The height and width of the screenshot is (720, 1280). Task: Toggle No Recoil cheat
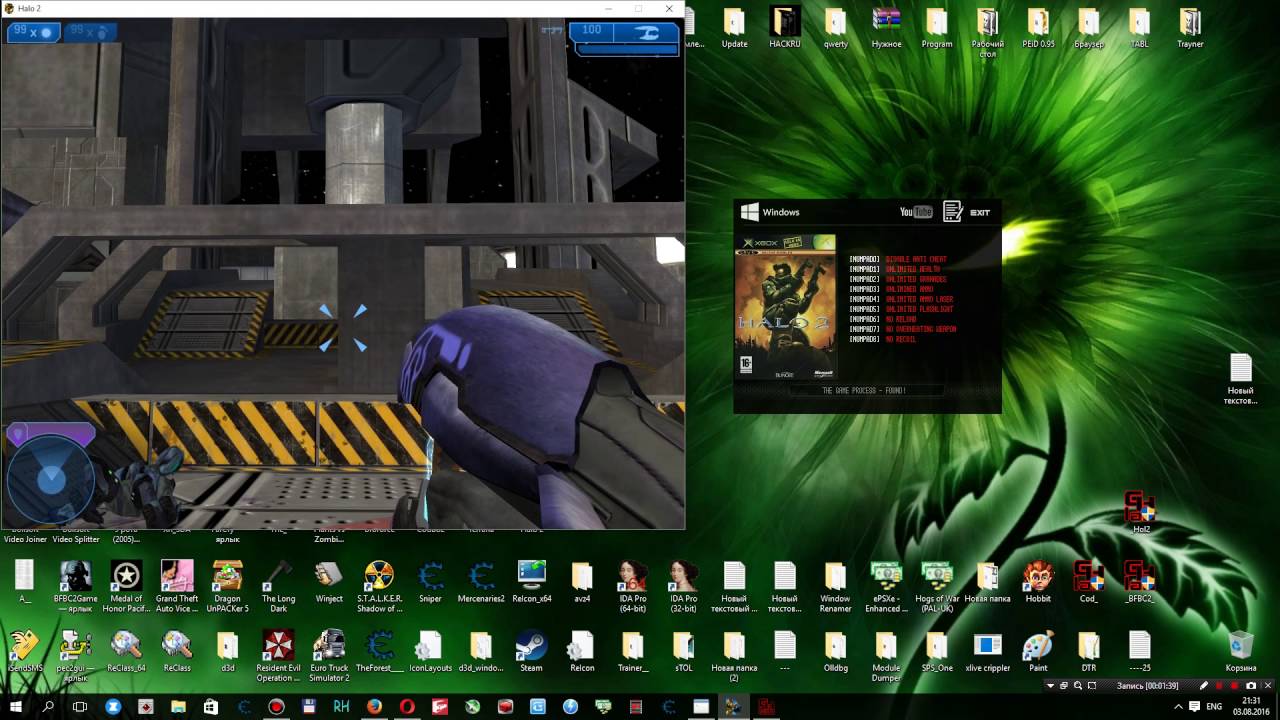pos(901,339)
